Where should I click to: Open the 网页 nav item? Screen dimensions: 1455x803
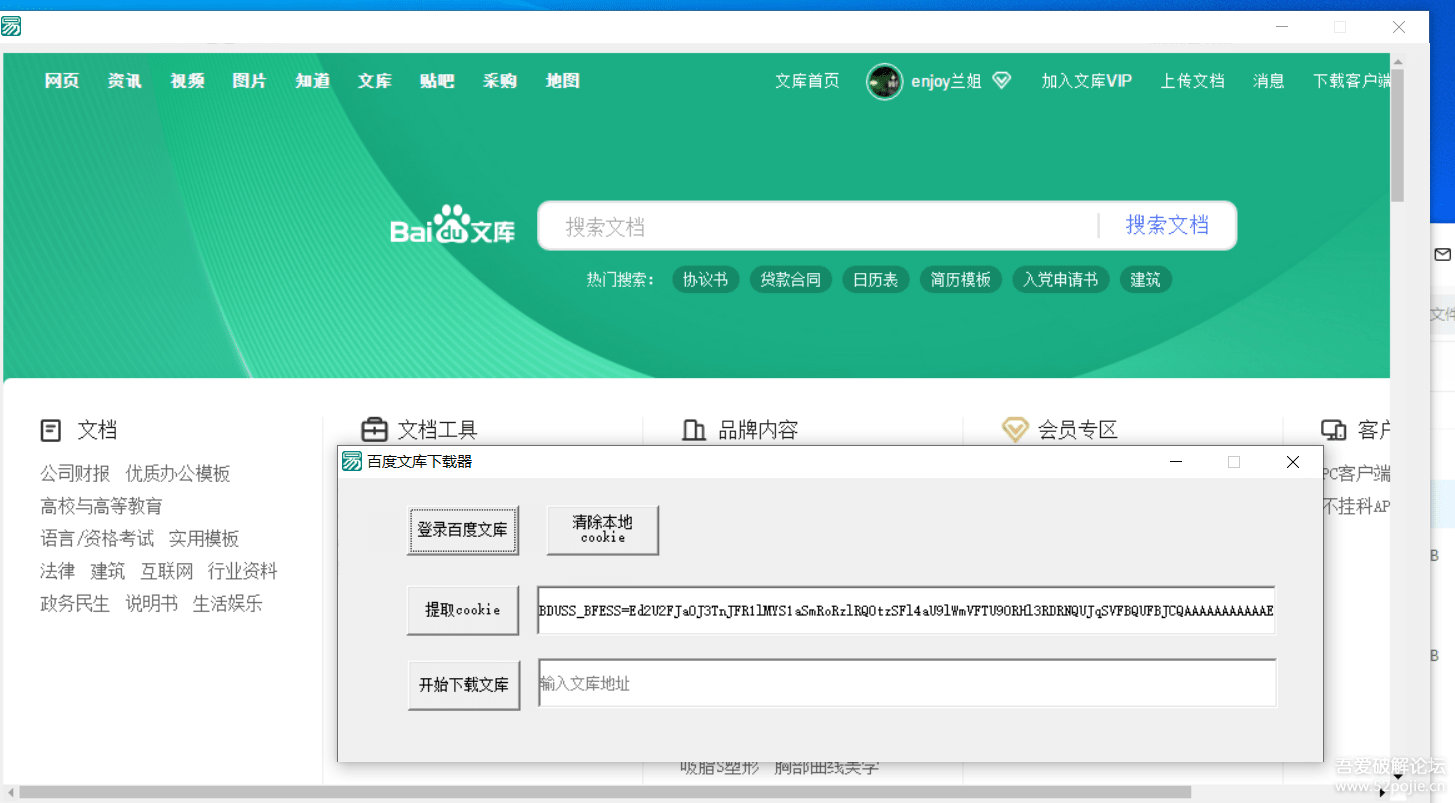(x=62, y=81)
